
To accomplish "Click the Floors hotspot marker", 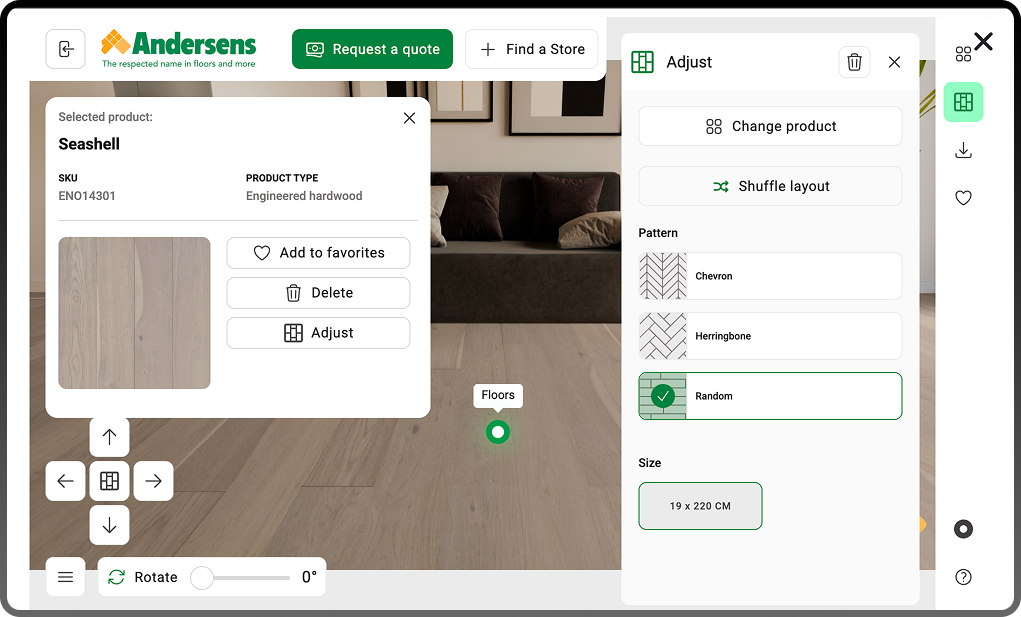I will tap(498, 432).
